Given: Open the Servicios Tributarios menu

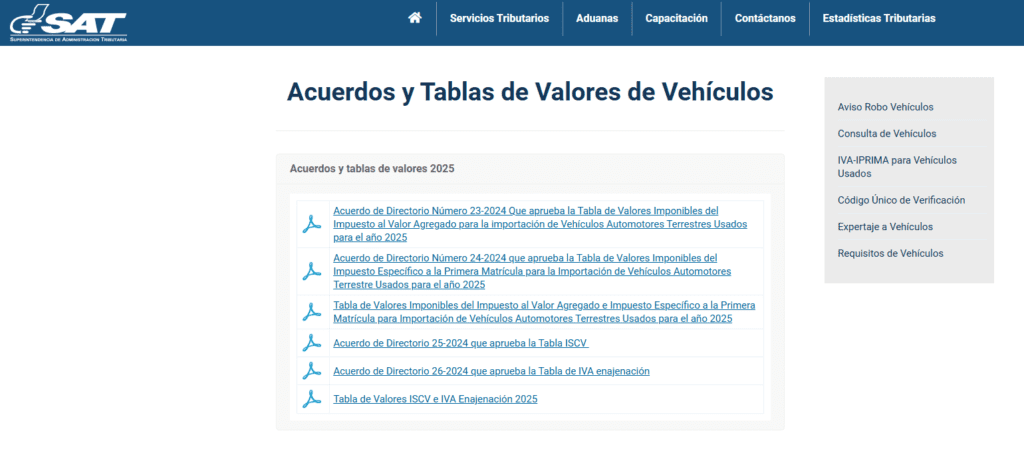Looking at the screenshot, I should [x=499, y=18].
